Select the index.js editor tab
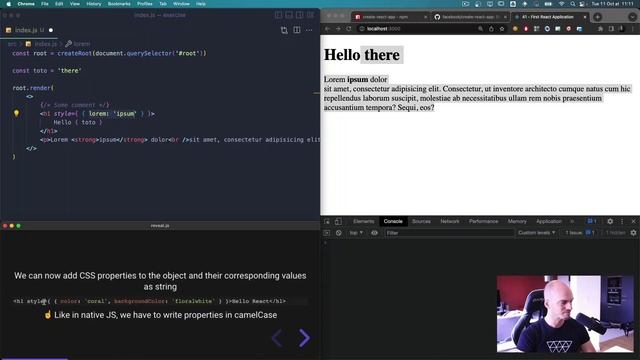 tap(29, 30)
